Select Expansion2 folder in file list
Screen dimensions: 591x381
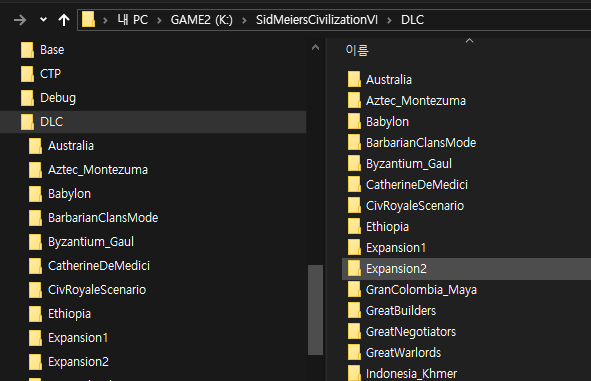click(x=466, y=269)
